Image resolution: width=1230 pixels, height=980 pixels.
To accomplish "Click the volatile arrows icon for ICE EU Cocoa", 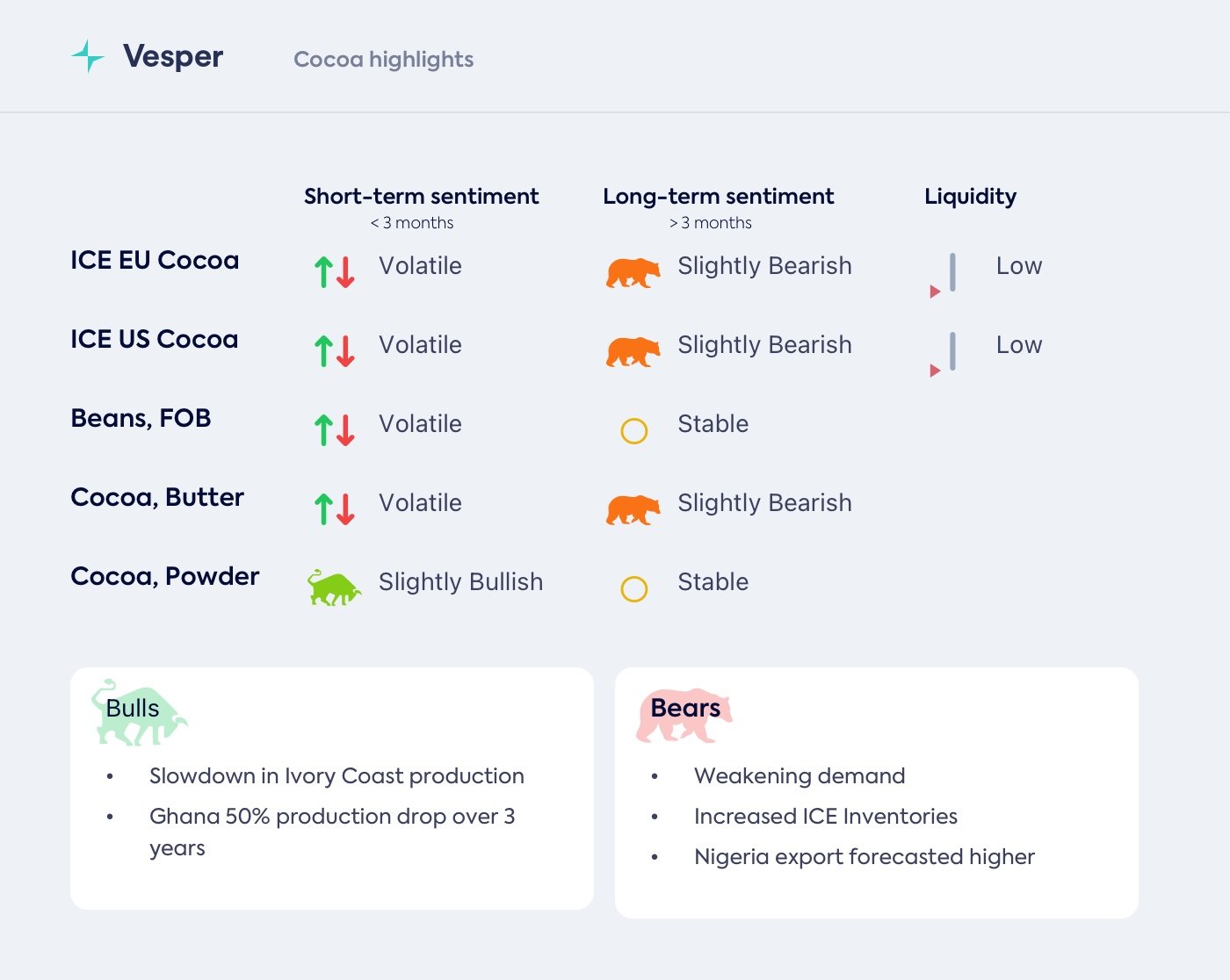I will click(335, 272).
